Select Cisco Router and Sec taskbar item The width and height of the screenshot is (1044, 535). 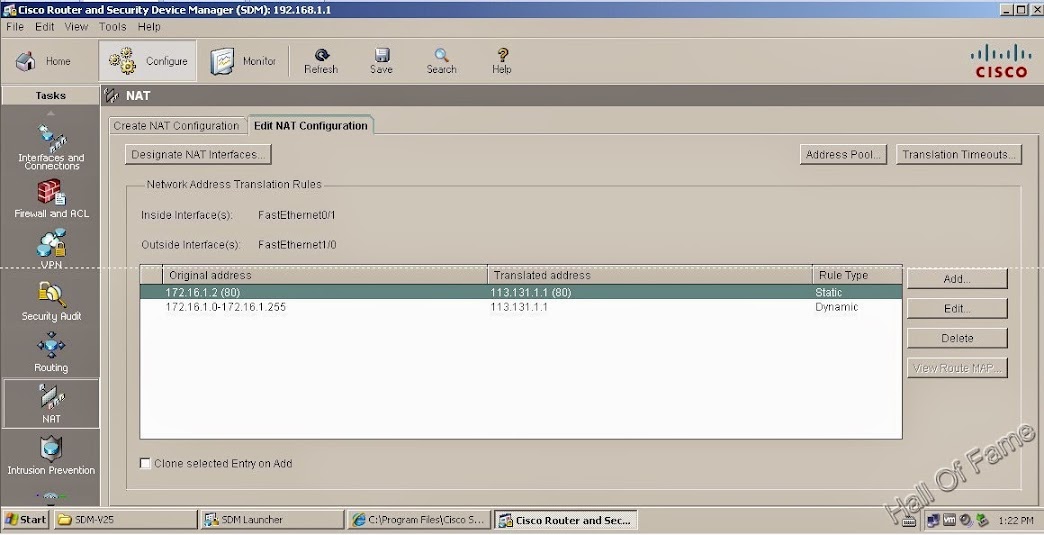565,520
